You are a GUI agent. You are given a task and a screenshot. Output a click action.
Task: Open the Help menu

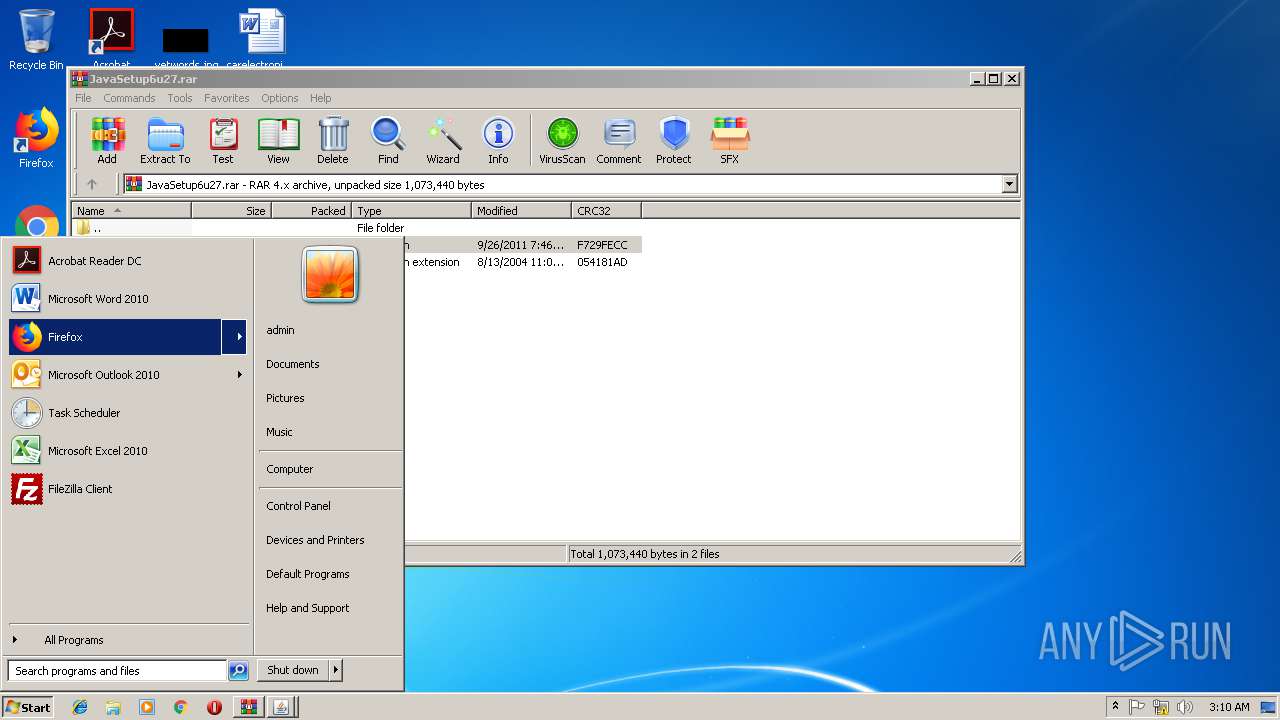click(x=320, y=98)
